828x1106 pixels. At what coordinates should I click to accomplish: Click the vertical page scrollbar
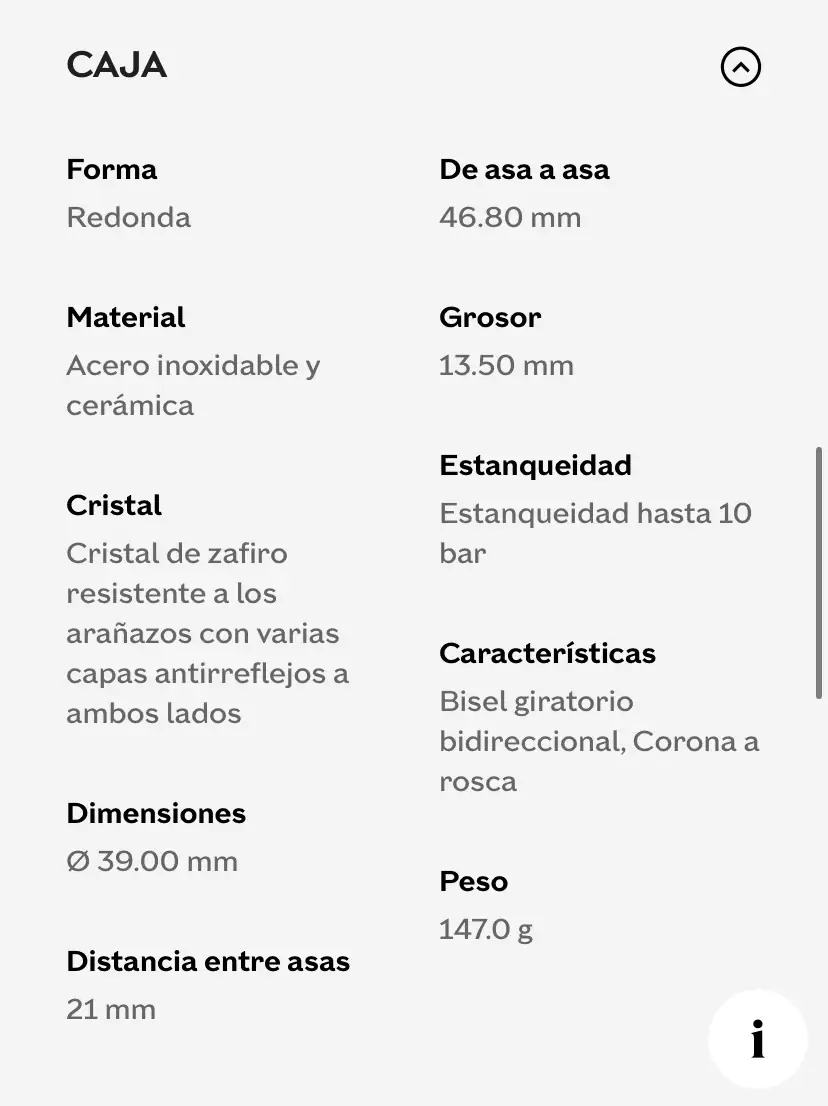click(819, 572)
